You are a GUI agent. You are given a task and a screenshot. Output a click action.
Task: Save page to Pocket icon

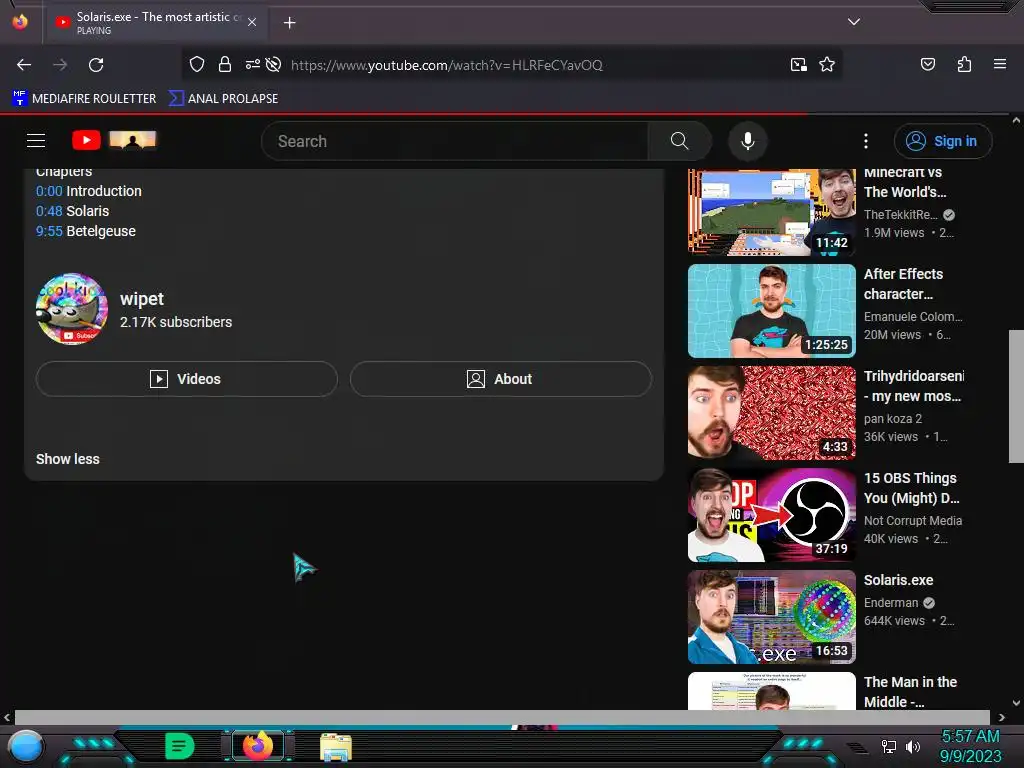point(927,64)
